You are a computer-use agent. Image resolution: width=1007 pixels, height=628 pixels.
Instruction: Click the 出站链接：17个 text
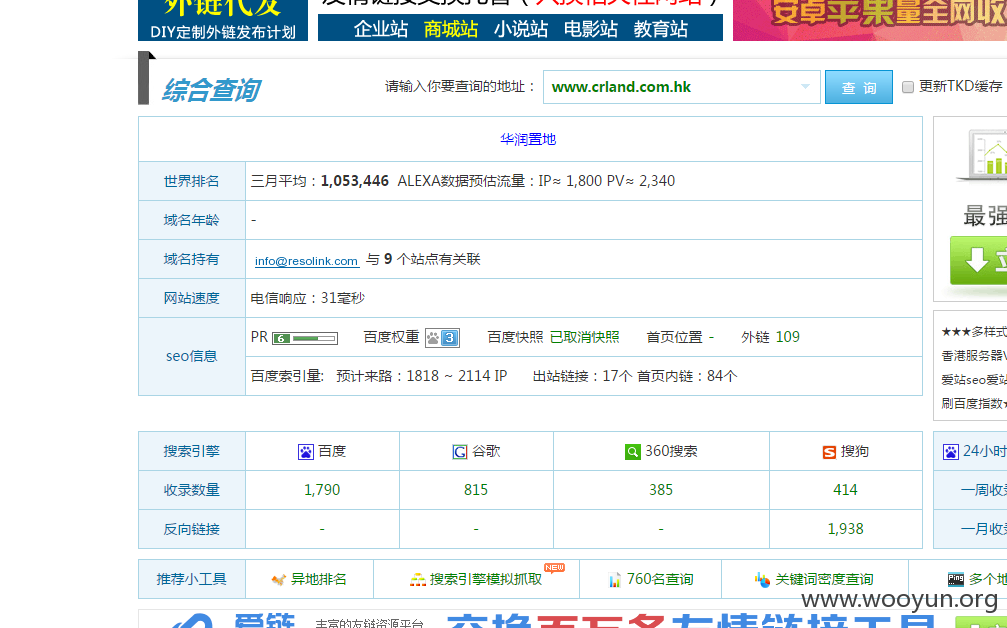(582, 376)
